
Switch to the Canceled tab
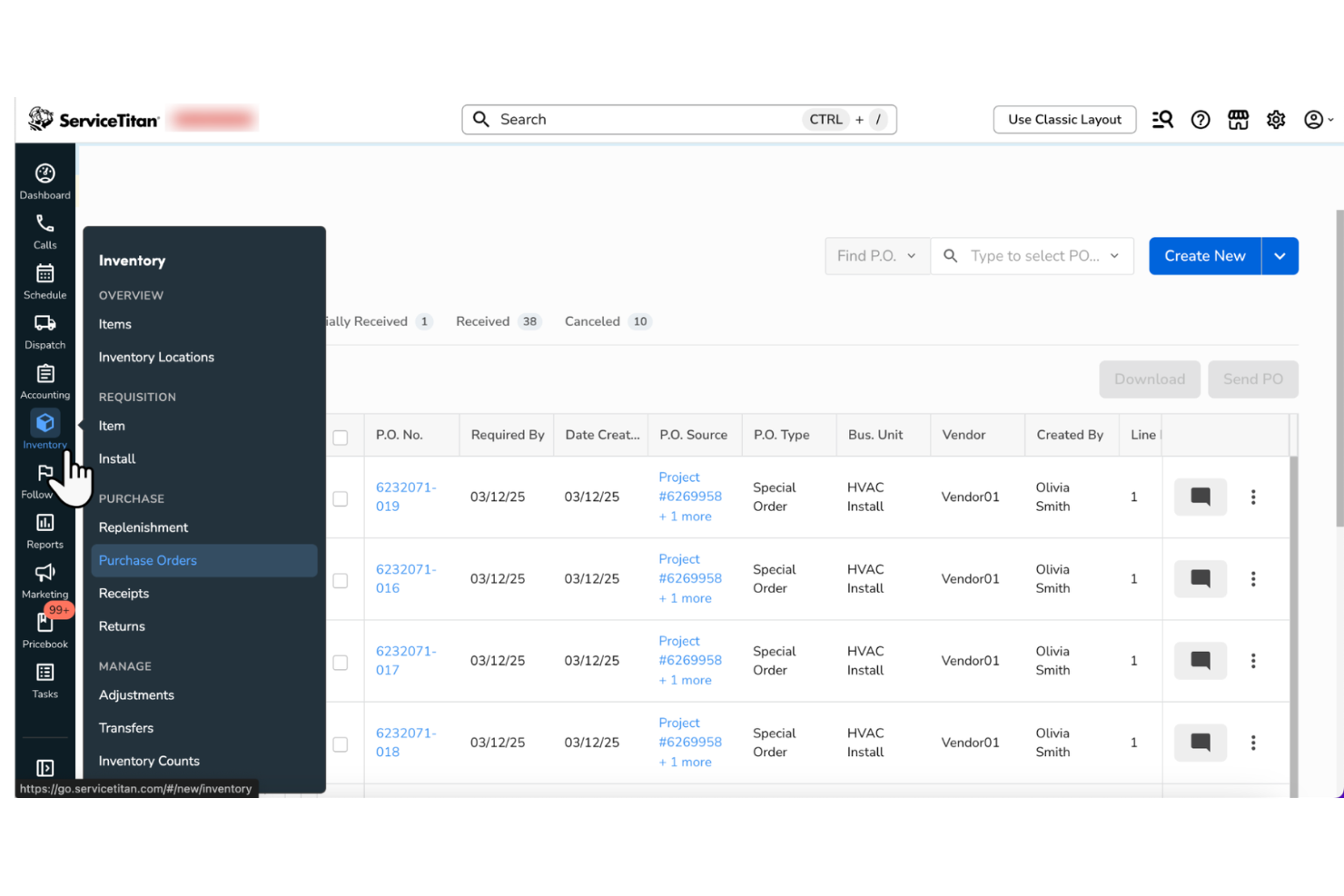[x=592, y=320]
